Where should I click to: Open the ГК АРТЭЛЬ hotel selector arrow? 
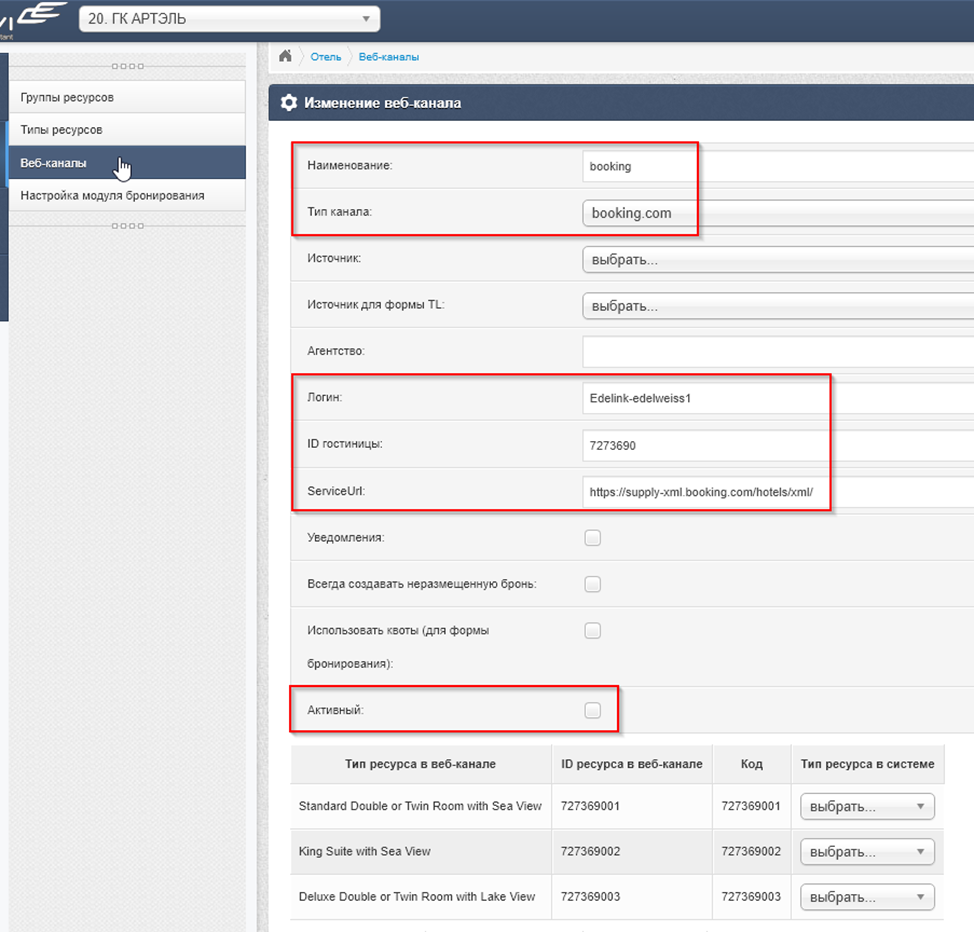coord(366,19)
